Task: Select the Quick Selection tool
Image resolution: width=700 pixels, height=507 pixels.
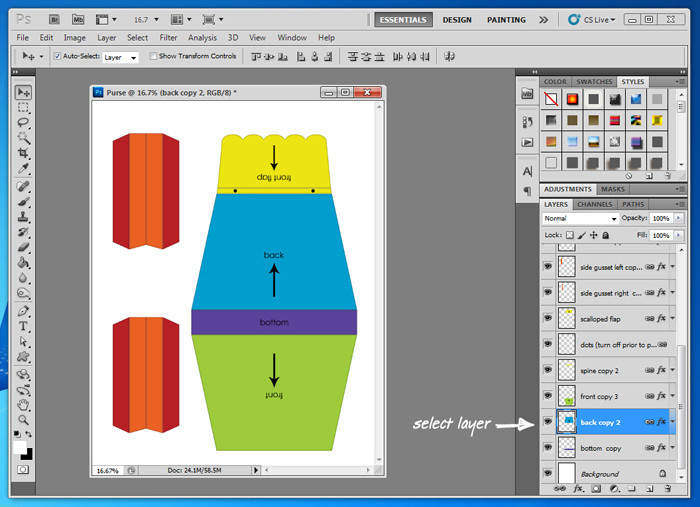Action: [x=23, y=138]
